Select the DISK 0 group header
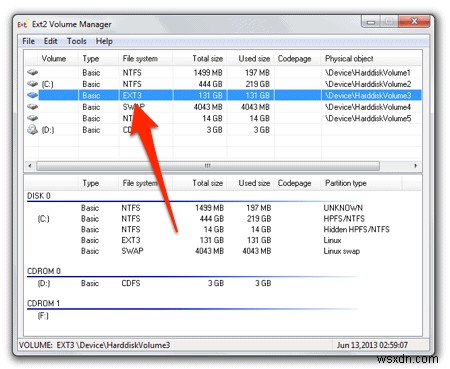 [x=39, y=196]
